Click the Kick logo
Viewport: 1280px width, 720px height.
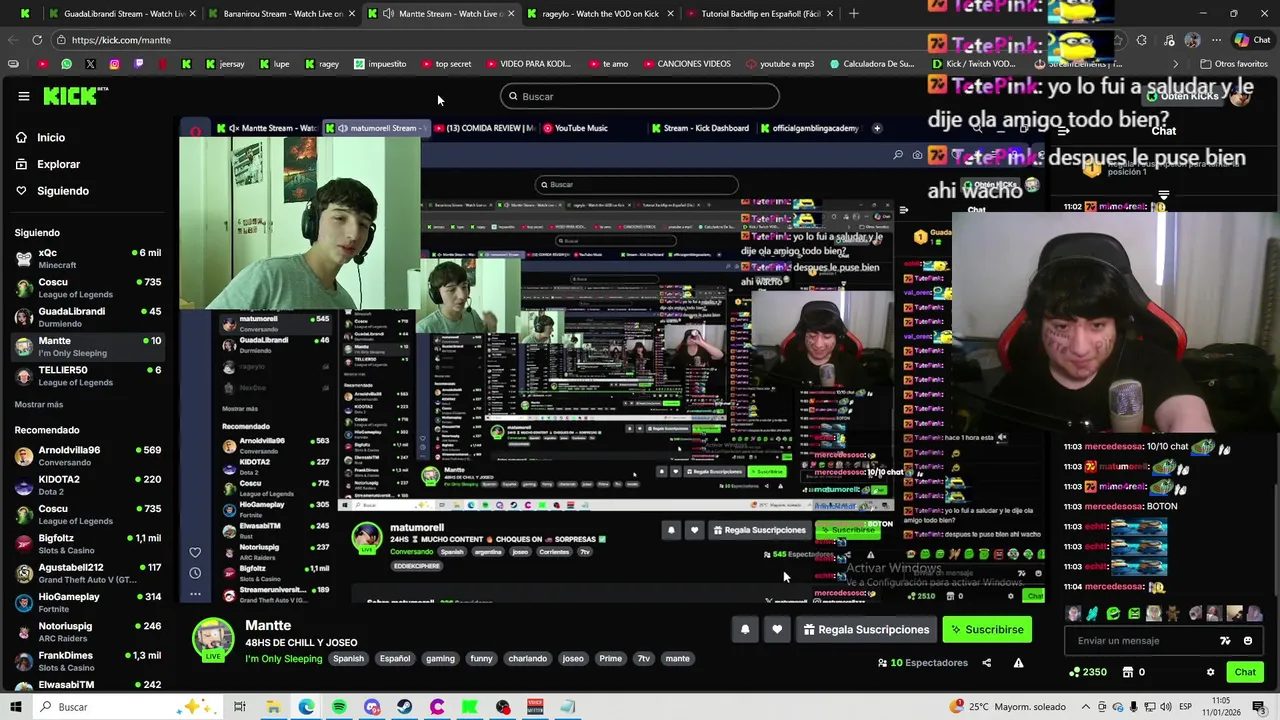pos(76,96)
